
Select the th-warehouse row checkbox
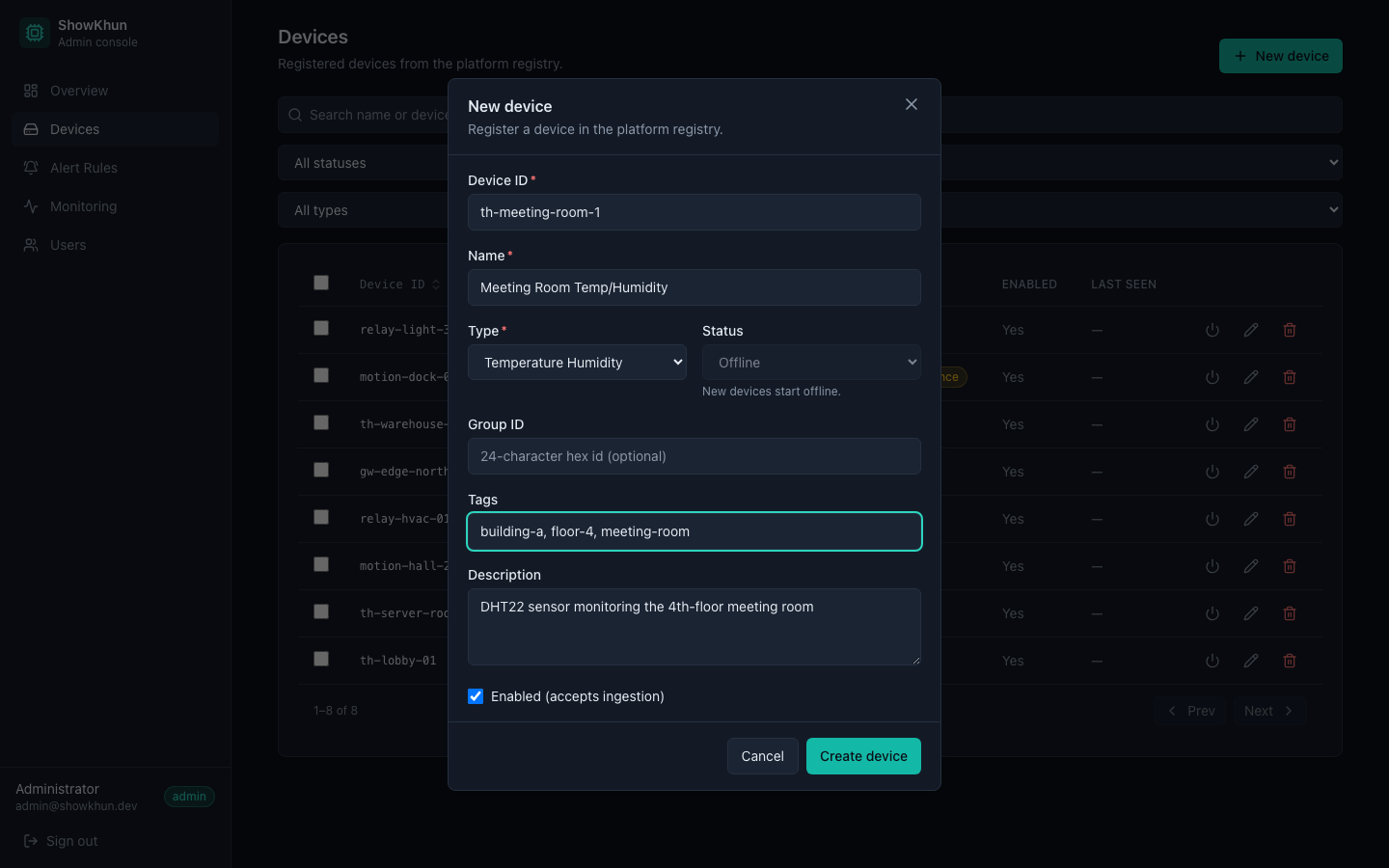(321, 422)
